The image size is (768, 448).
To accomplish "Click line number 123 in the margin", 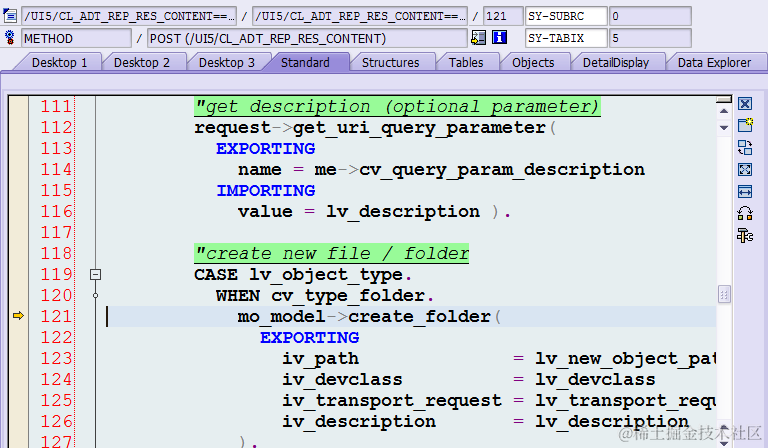I will (x=56, y=358).
